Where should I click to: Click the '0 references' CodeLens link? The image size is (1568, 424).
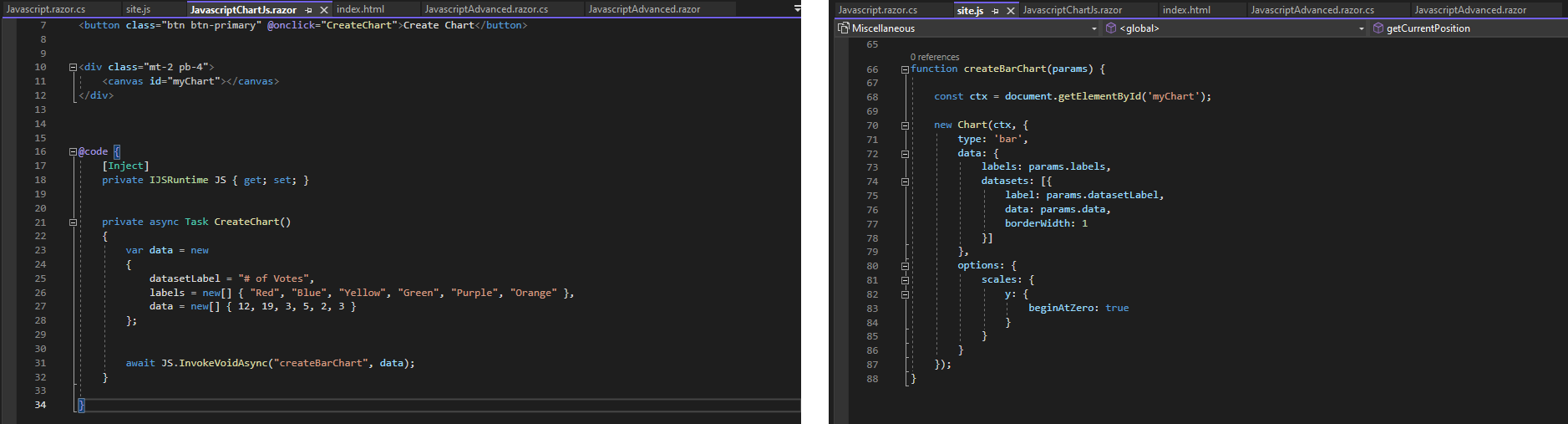(x=934, y=57)
